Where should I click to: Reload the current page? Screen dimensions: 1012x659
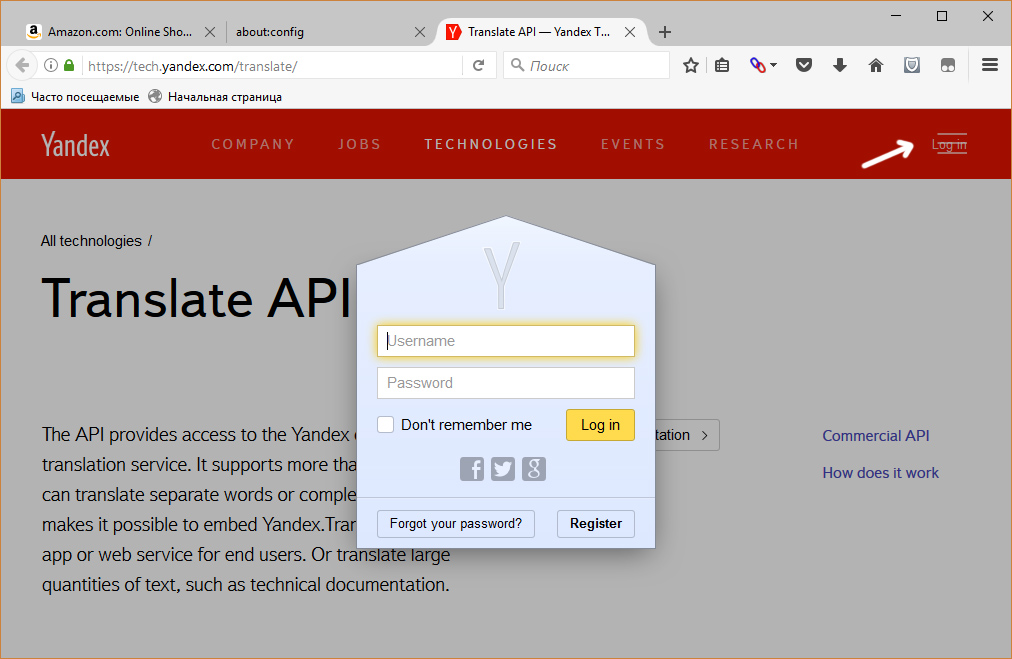[478, 65]
